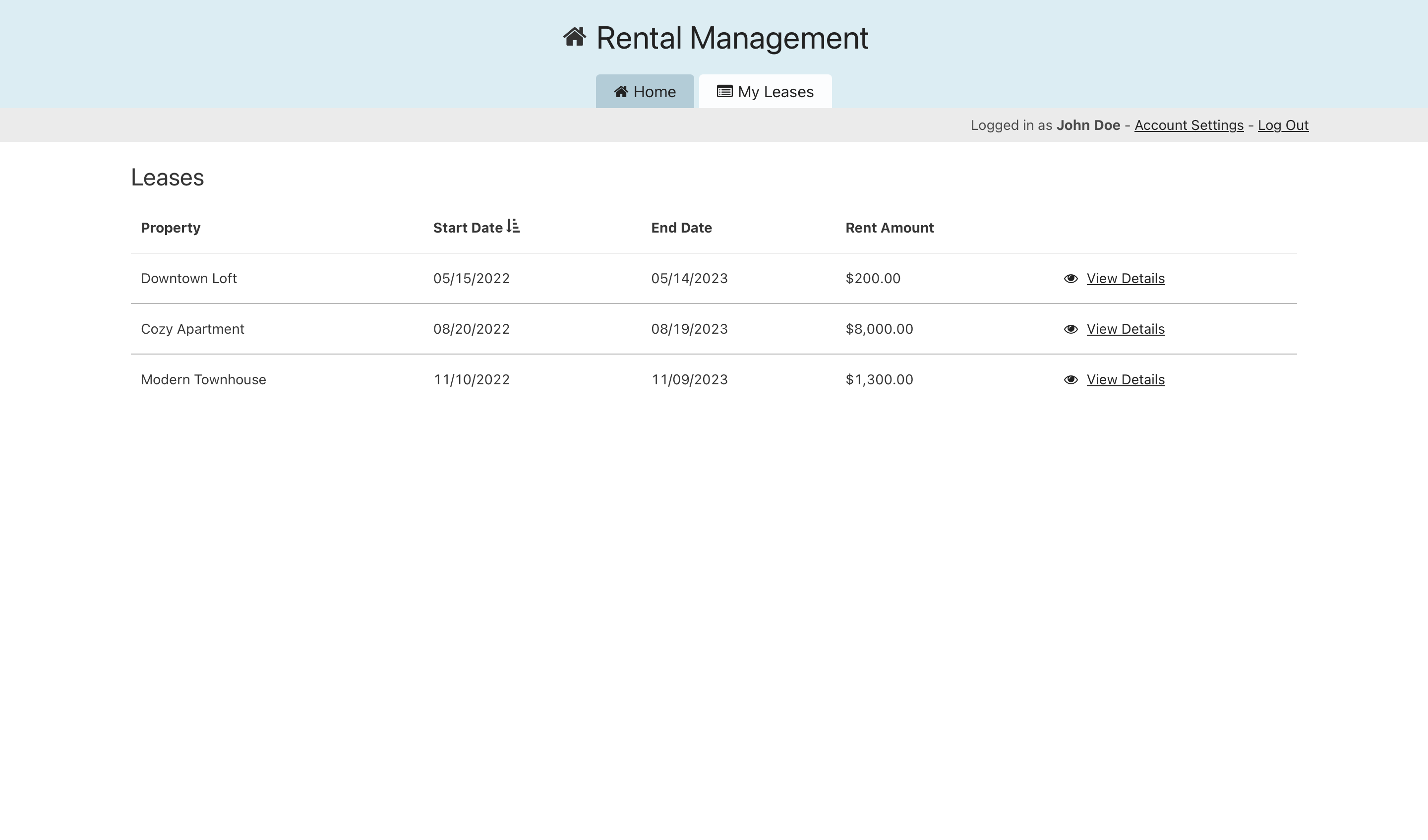Click the sort icon next to Start Date
This screenshot has height=840, width=1428.
[513, 226]
